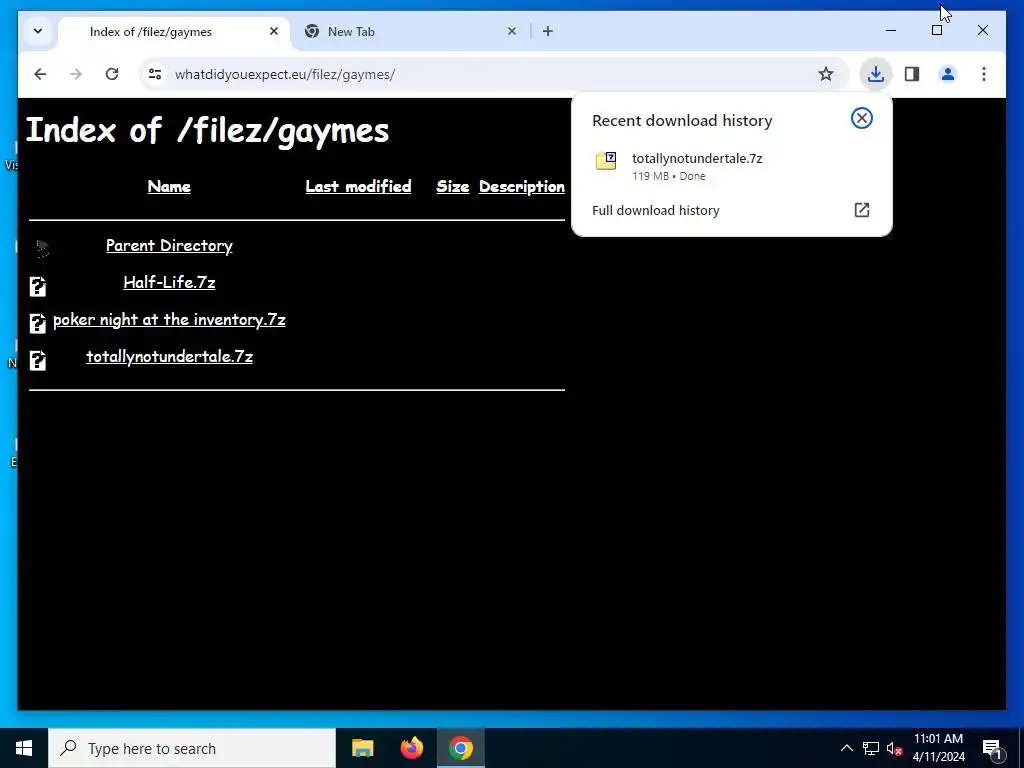Open totallynotundertale.7z from download history
This screenshot has width=1024, height=768.
(697, 159)
